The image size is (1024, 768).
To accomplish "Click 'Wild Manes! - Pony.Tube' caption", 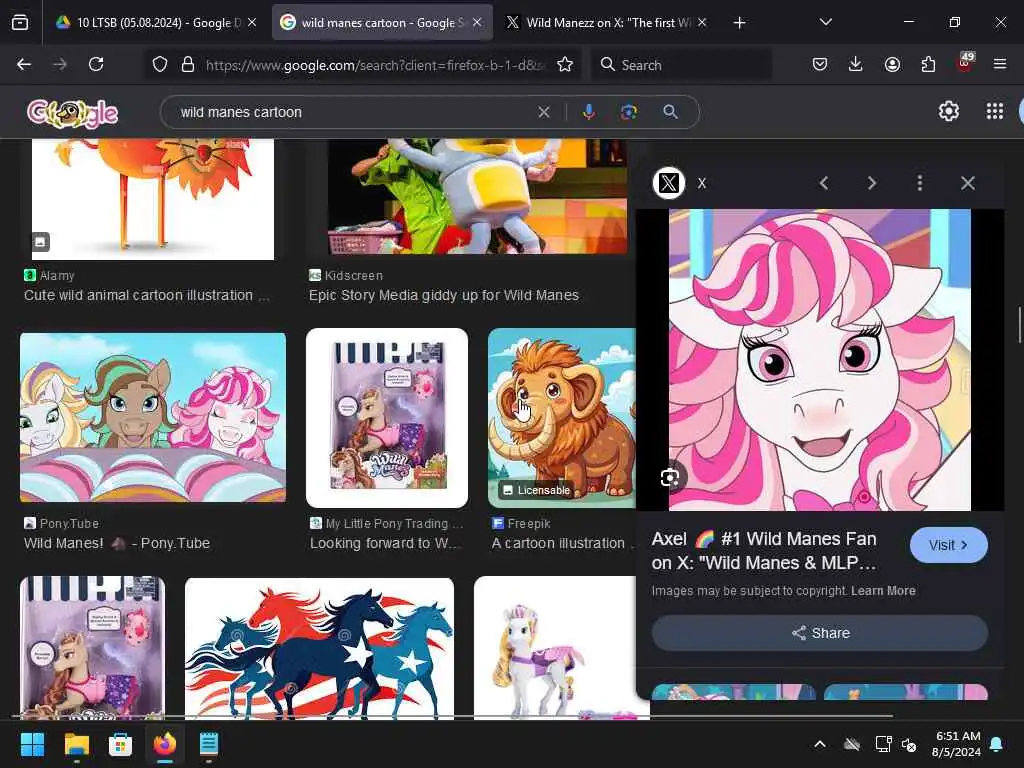I will tap(117, 543).
